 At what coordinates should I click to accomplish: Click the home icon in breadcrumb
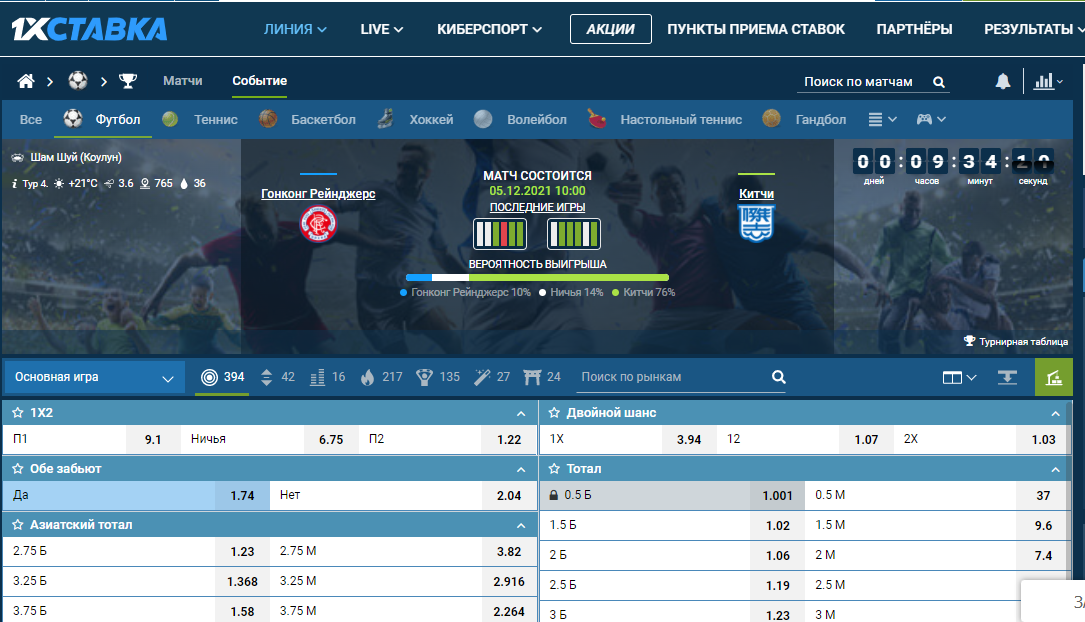[26, 81]
